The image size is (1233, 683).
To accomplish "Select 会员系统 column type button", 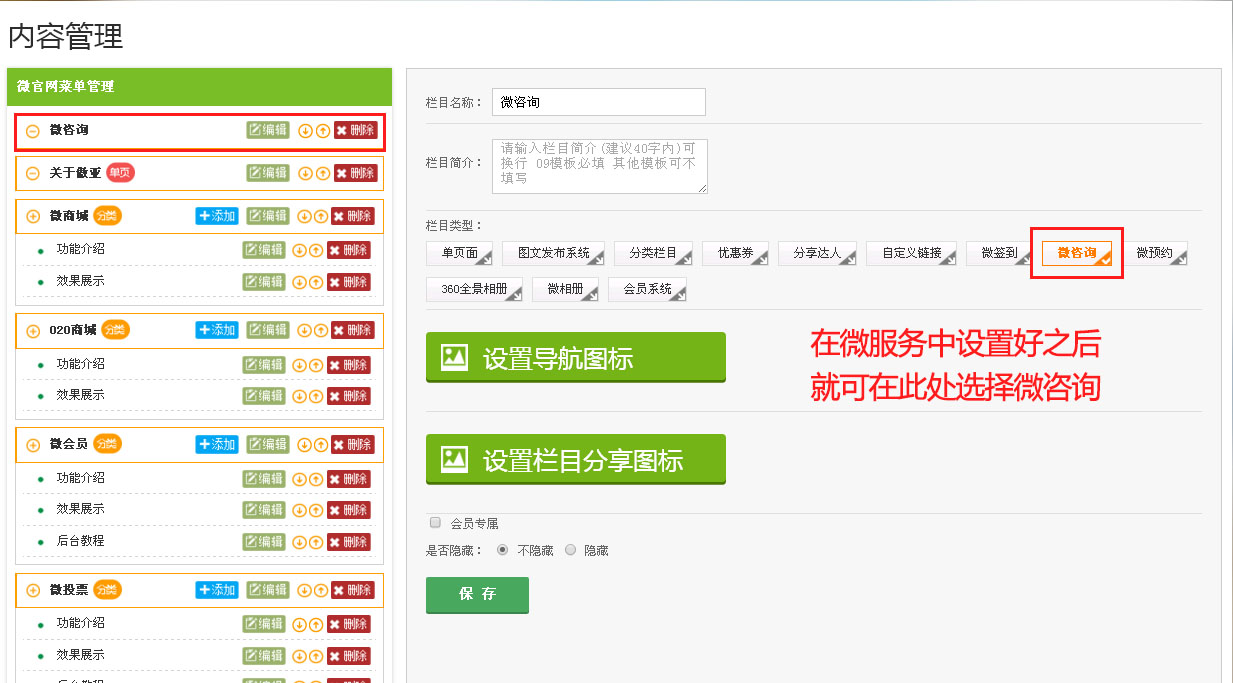I will 647,289.
